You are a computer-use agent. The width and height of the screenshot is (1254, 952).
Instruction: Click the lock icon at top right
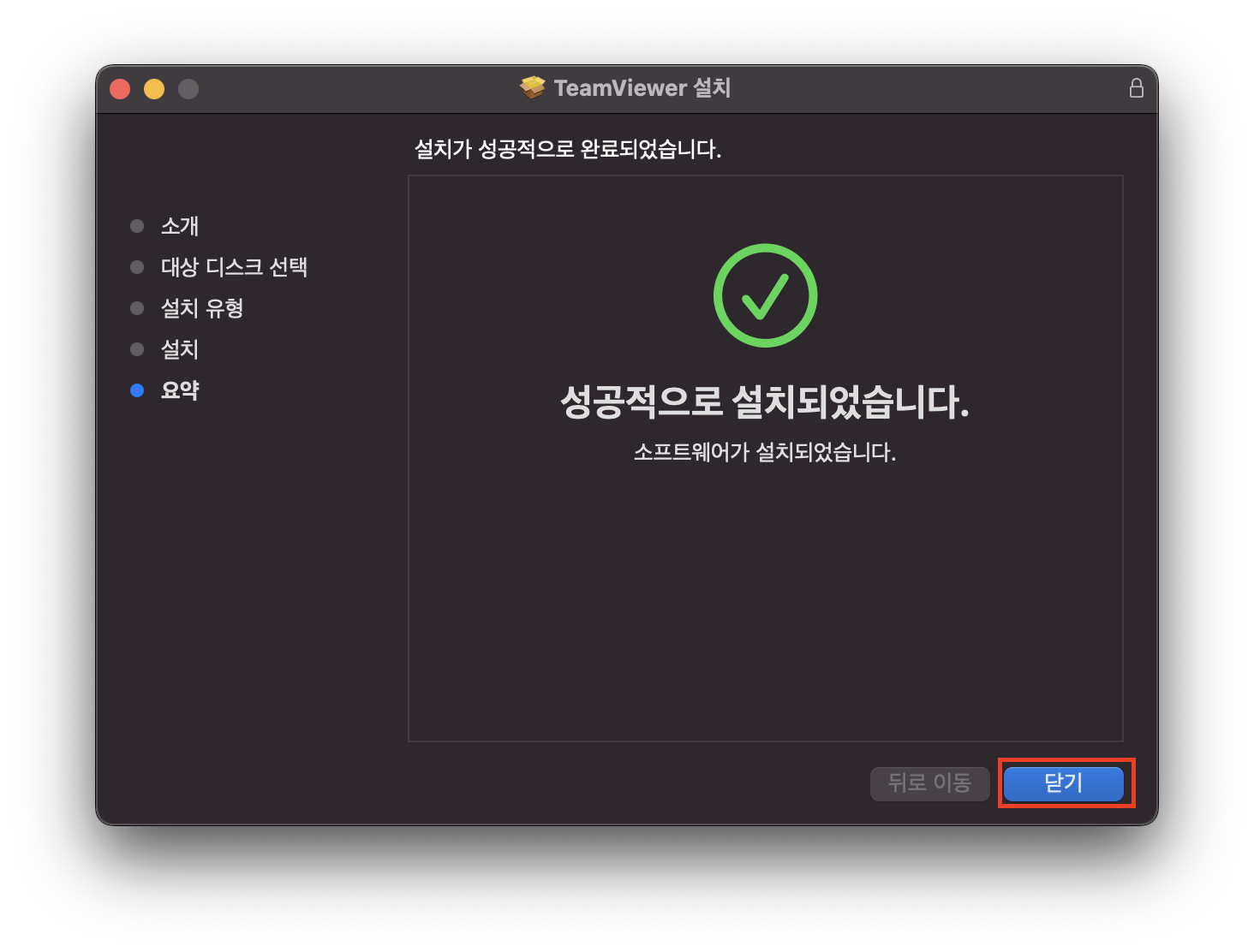(x=1137, y=87)
